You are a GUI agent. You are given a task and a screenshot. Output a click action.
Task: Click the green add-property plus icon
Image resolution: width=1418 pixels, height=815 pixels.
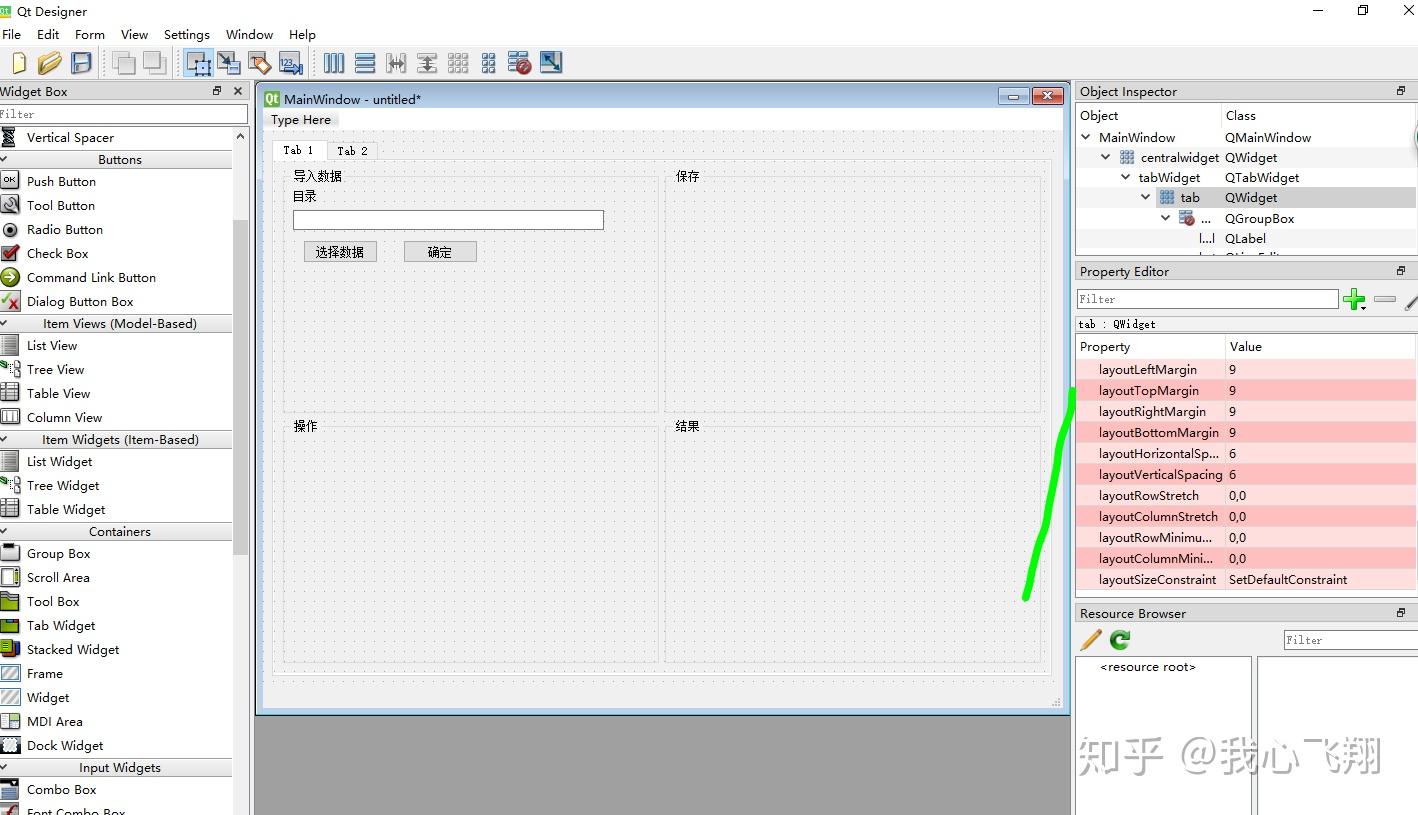1355,299
